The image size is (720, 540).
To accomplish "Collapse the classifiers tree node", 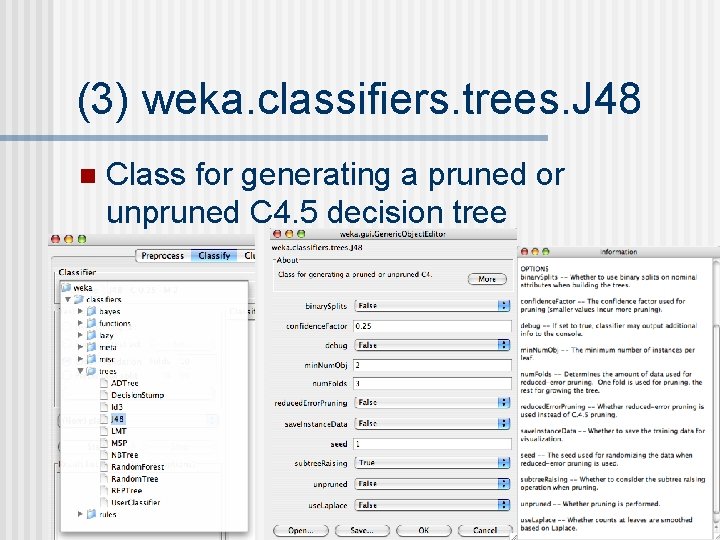I will click(x=68, y=299).
